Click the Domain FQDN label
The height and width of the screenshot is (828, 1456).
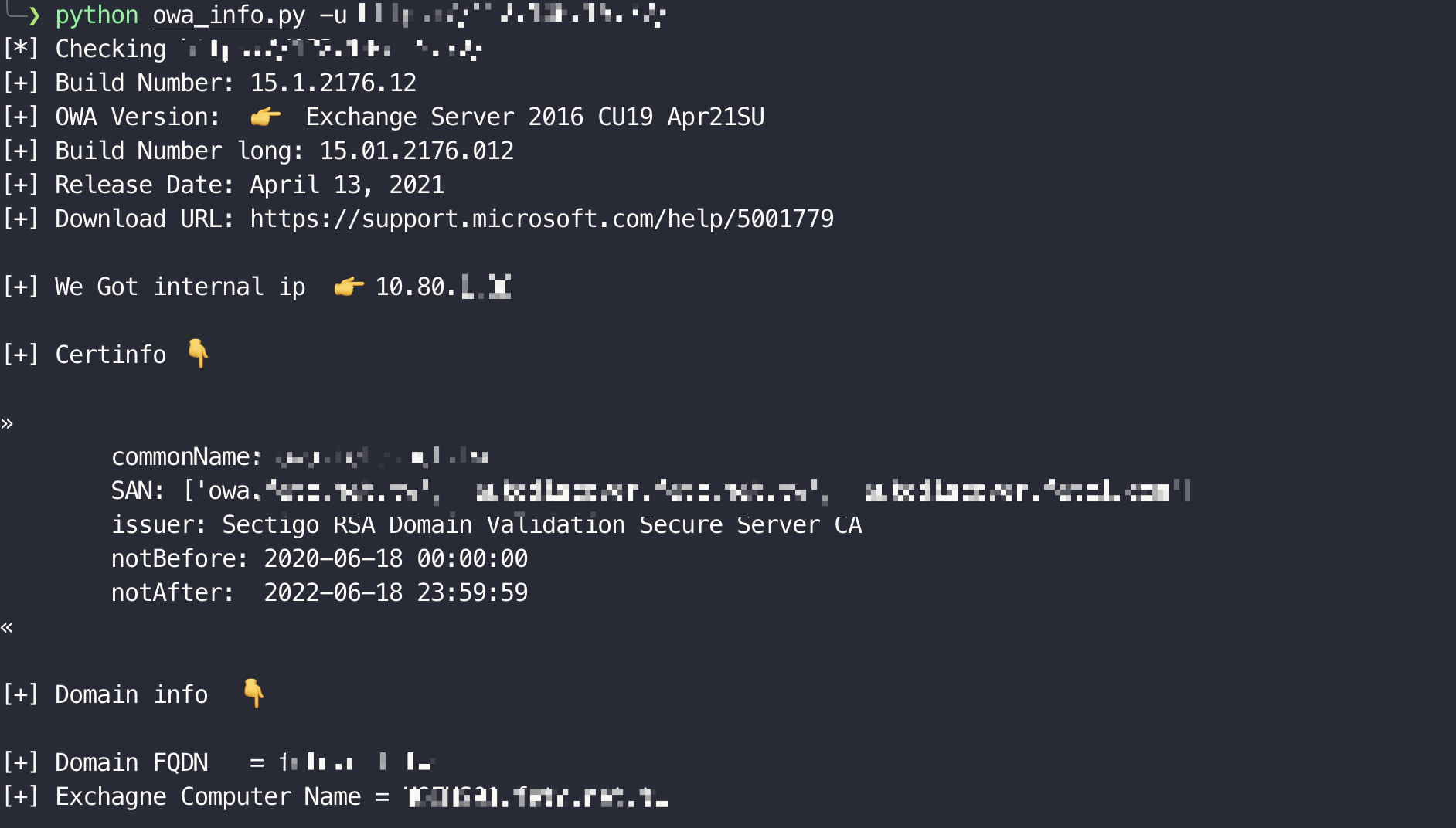131,762
